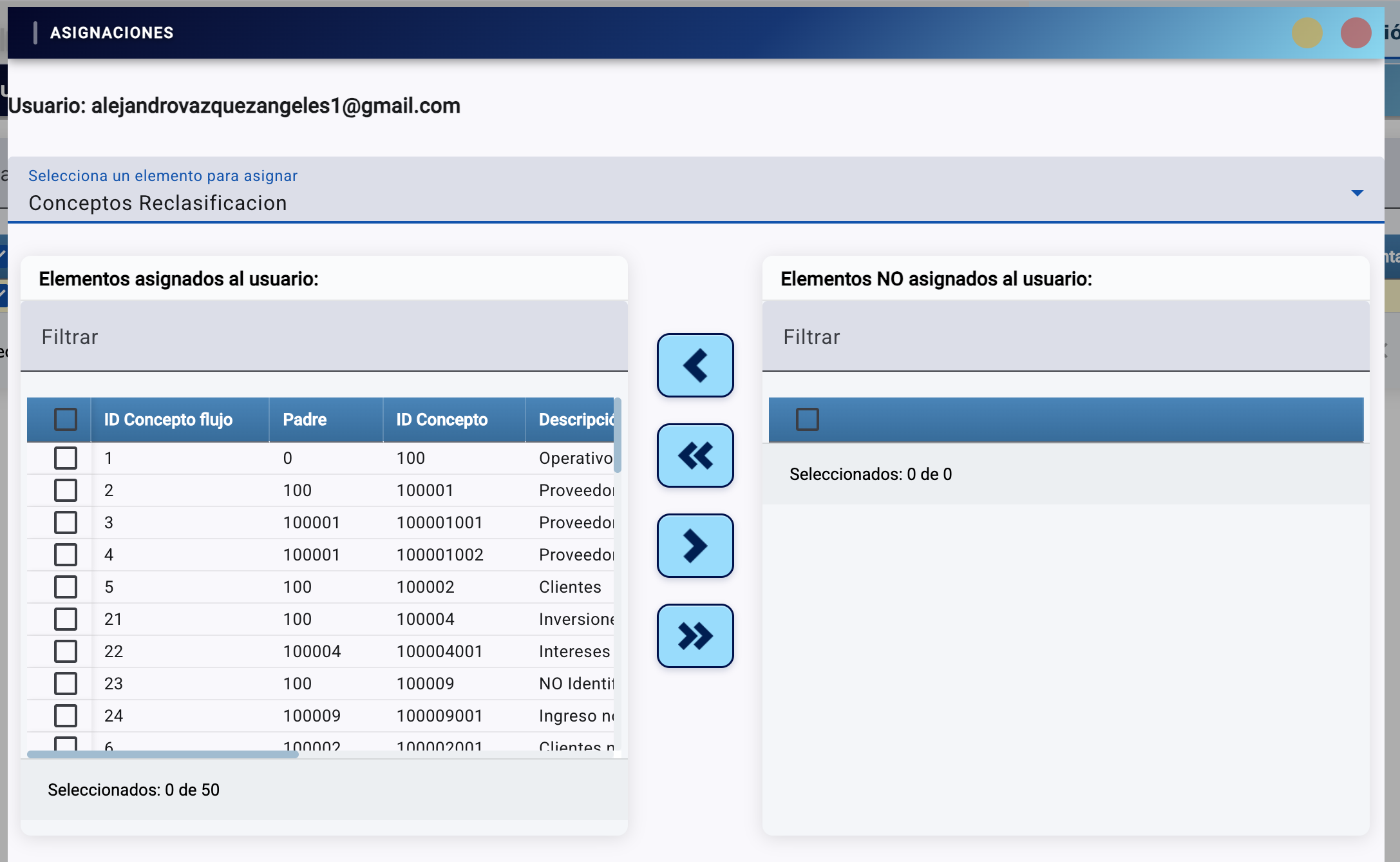Viewport: 1400px width, 862px height.
Task: Click the single left arrow transfer button
Action: (695, 365)
